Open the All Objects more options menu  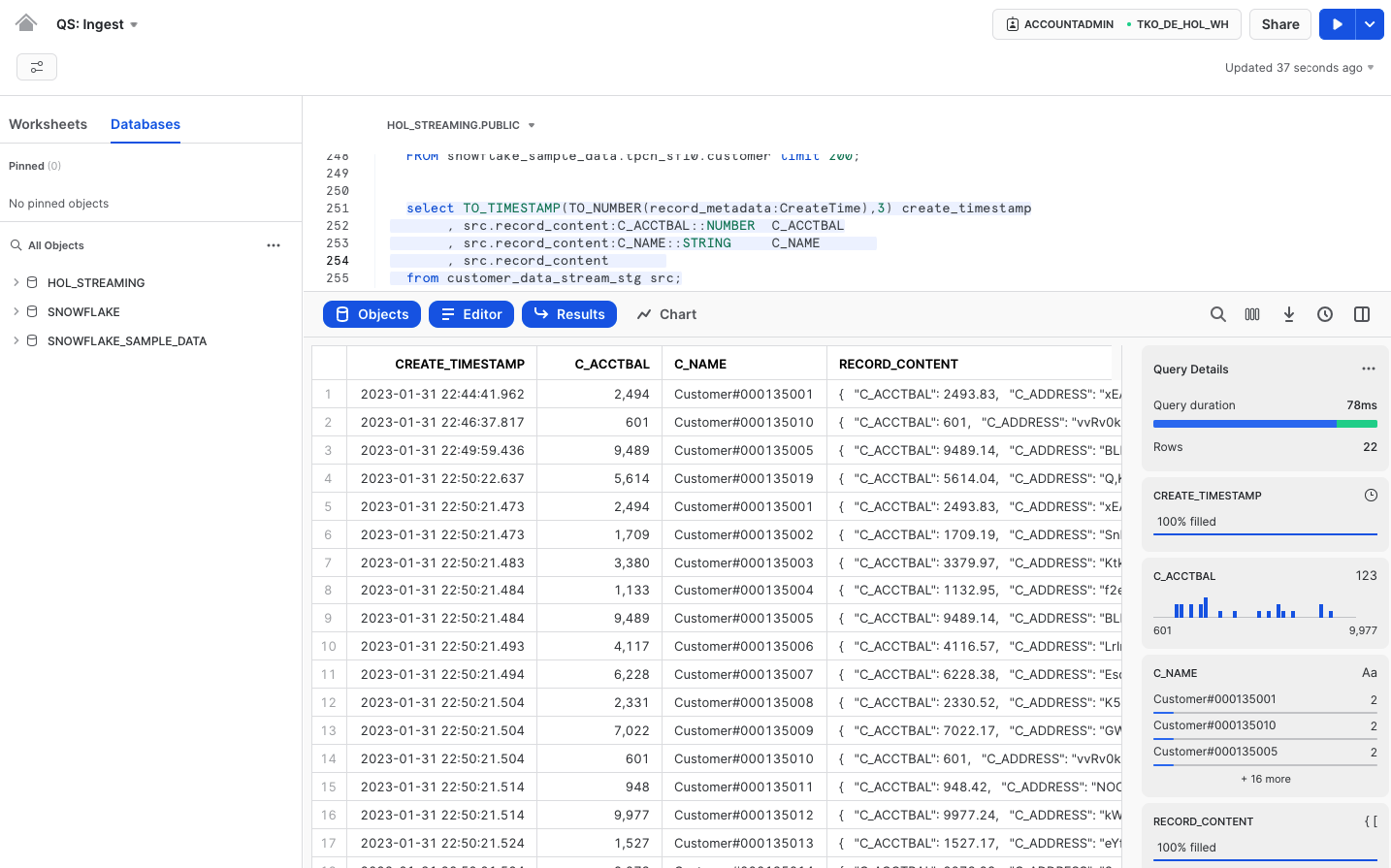(274, 245)
